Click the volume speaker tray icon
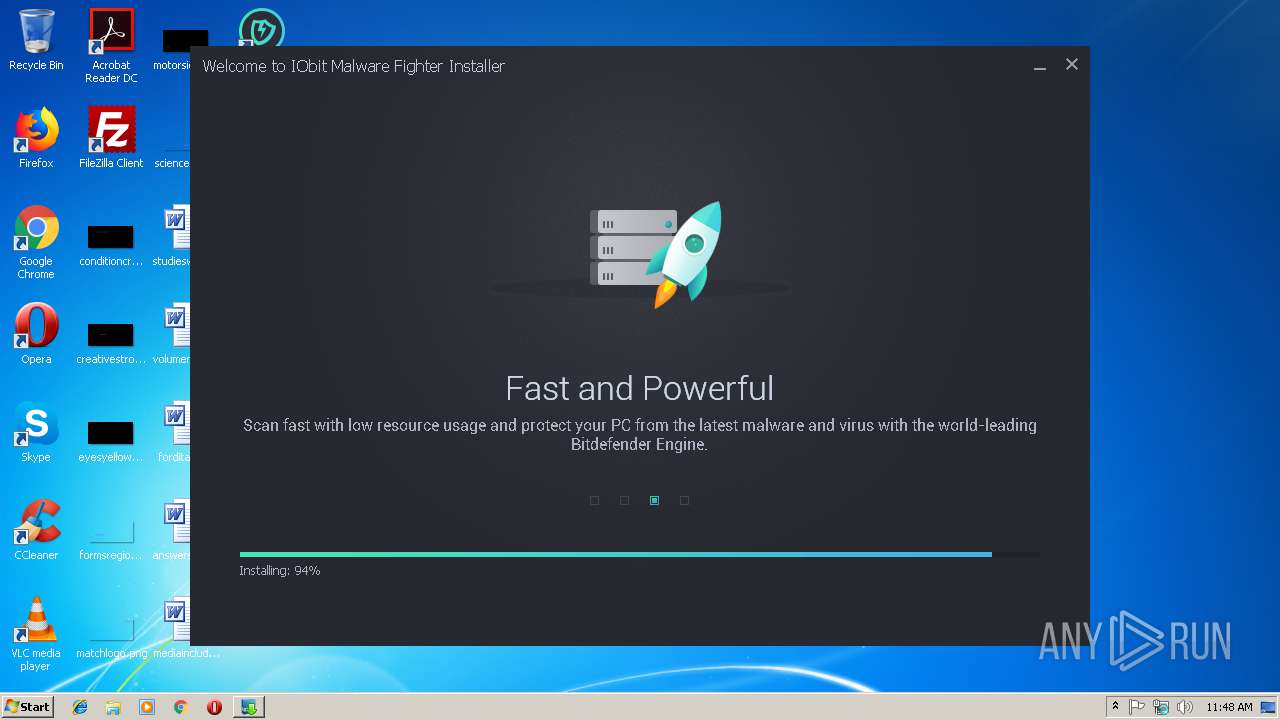Image resolution: width=1280 pixels, height=720 pixels. 1185,707
